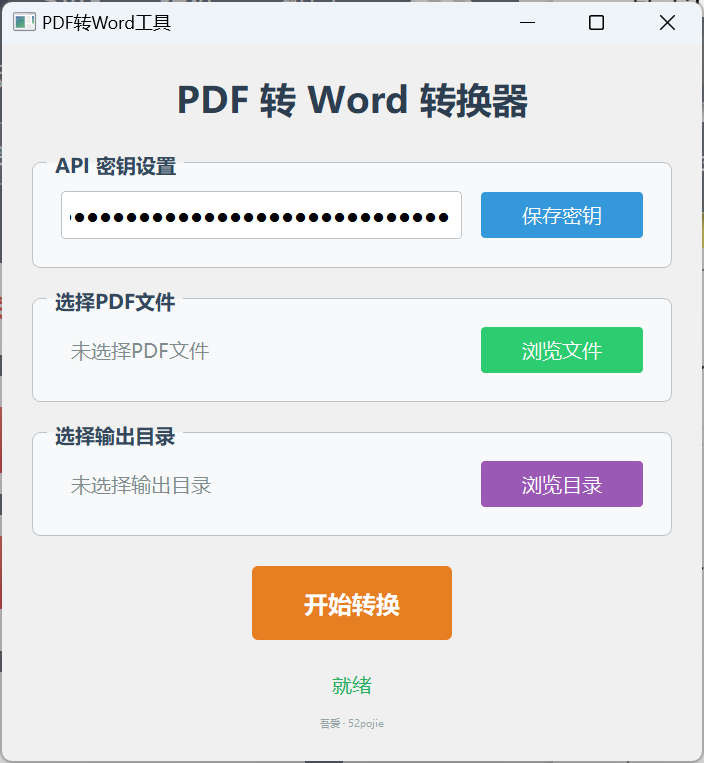Click the 就绪 status text
This screenshot has height=763, width=704.
352,686
